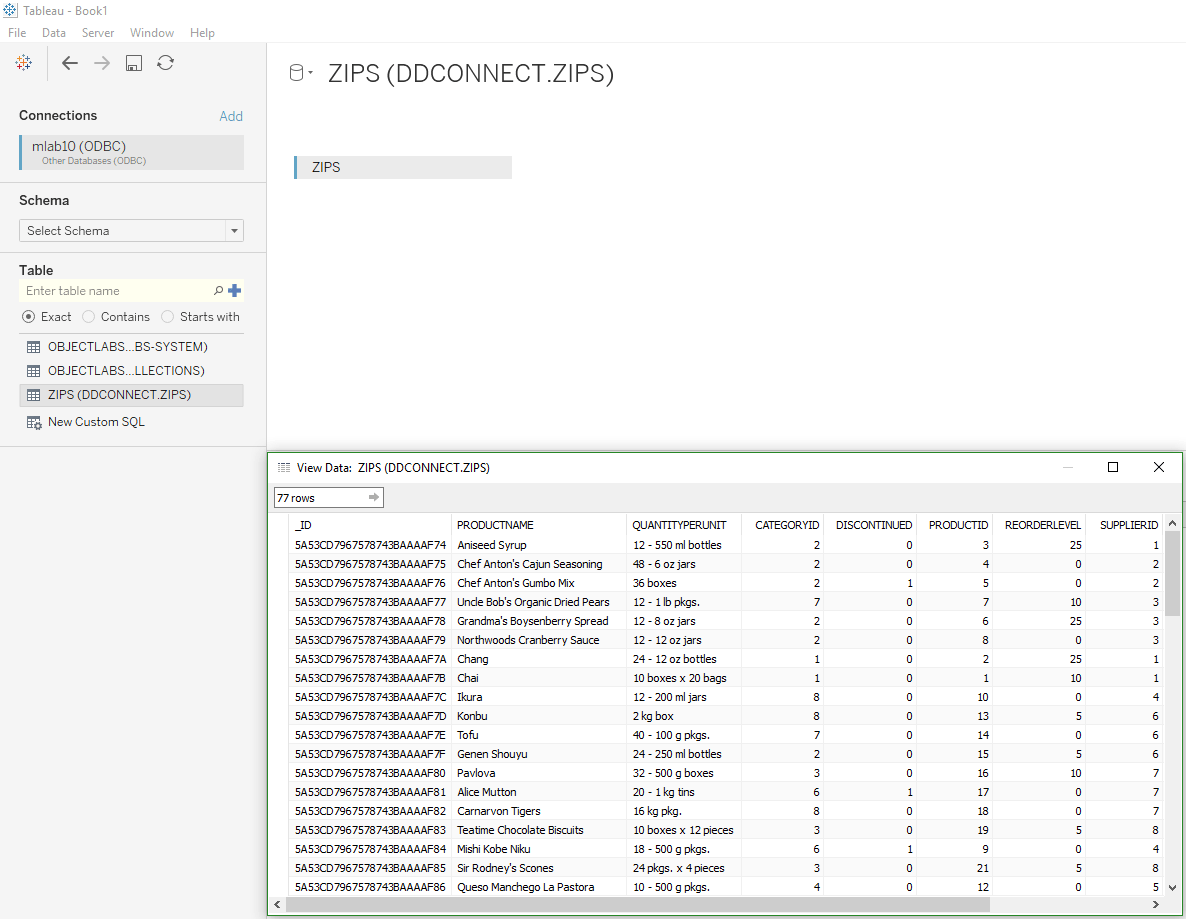This screenshot has width=1186, height=919.
Task: Click the scroll right arrow in View Data
Action: pyautogui.click(x=1156, y=904)
